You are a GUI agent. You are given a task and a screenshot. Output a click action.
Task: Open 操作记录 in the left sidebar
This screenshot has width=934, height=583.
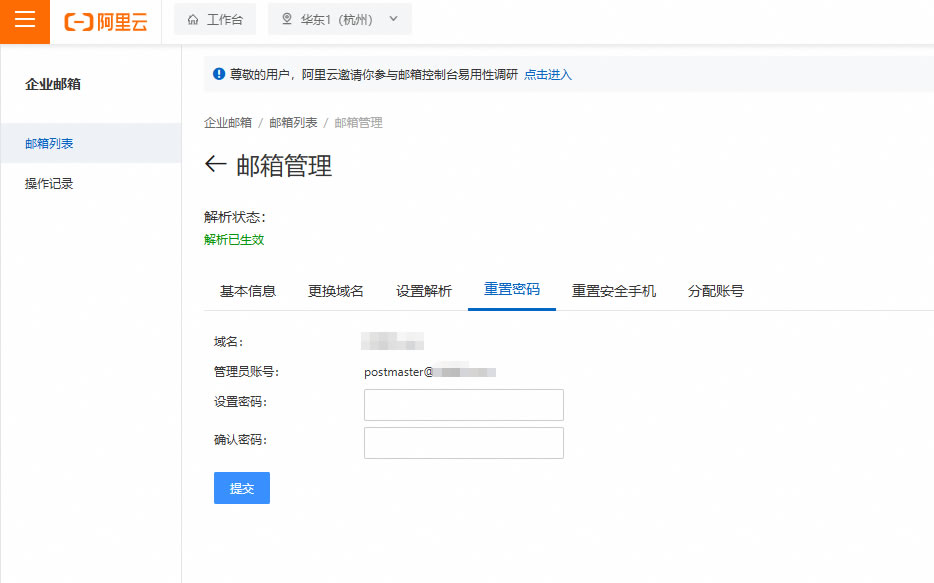49,184
